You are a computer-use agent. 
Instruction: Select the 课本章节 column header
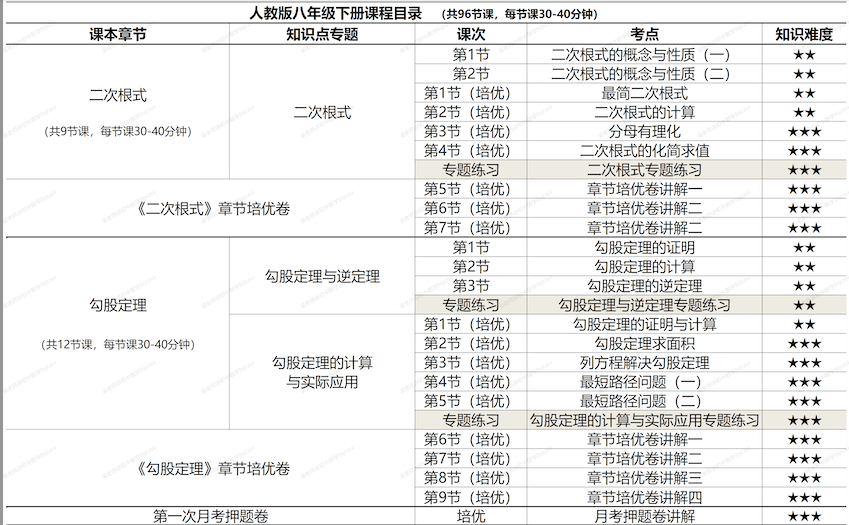point(117,35)
